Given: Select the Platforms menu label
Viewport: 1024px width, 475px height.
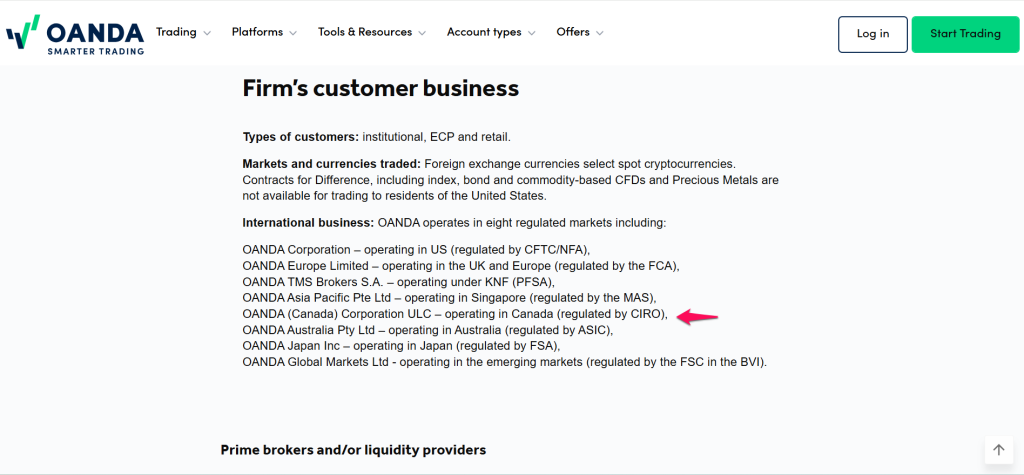Looking at the screenshot, I should [x=257, y=32].
